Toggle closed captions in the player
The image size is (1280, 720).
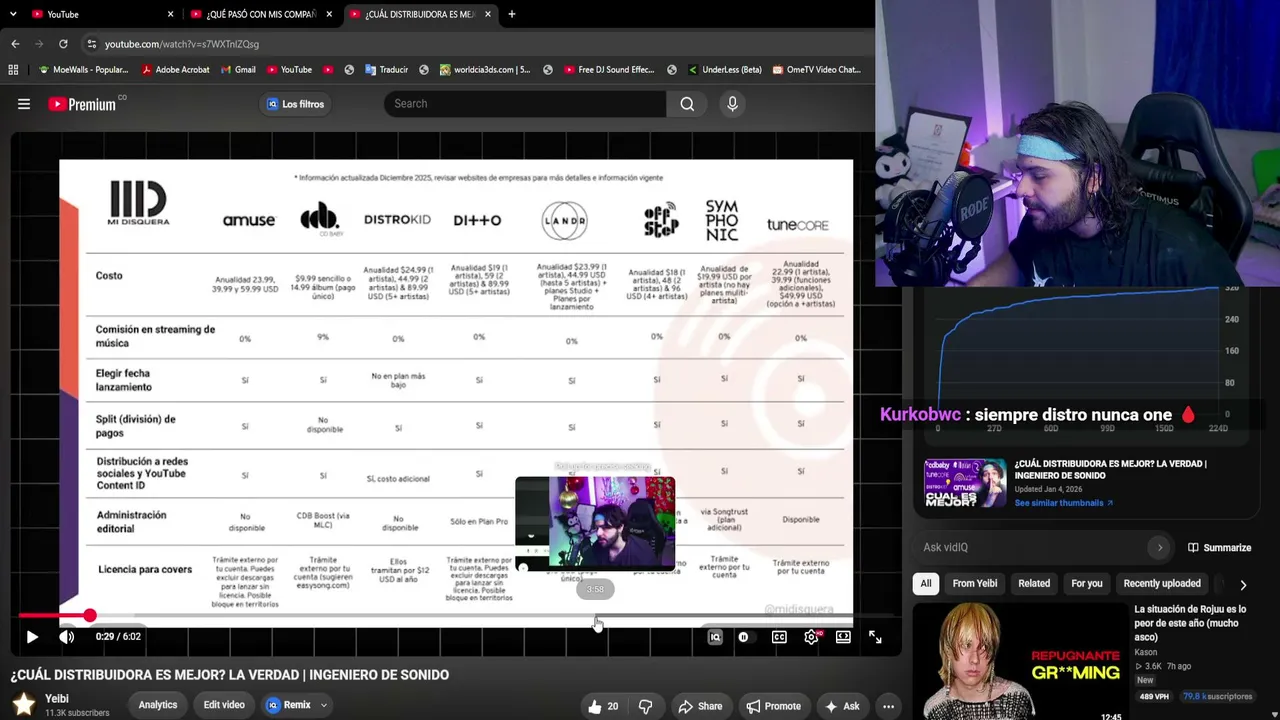pos(779,637)
